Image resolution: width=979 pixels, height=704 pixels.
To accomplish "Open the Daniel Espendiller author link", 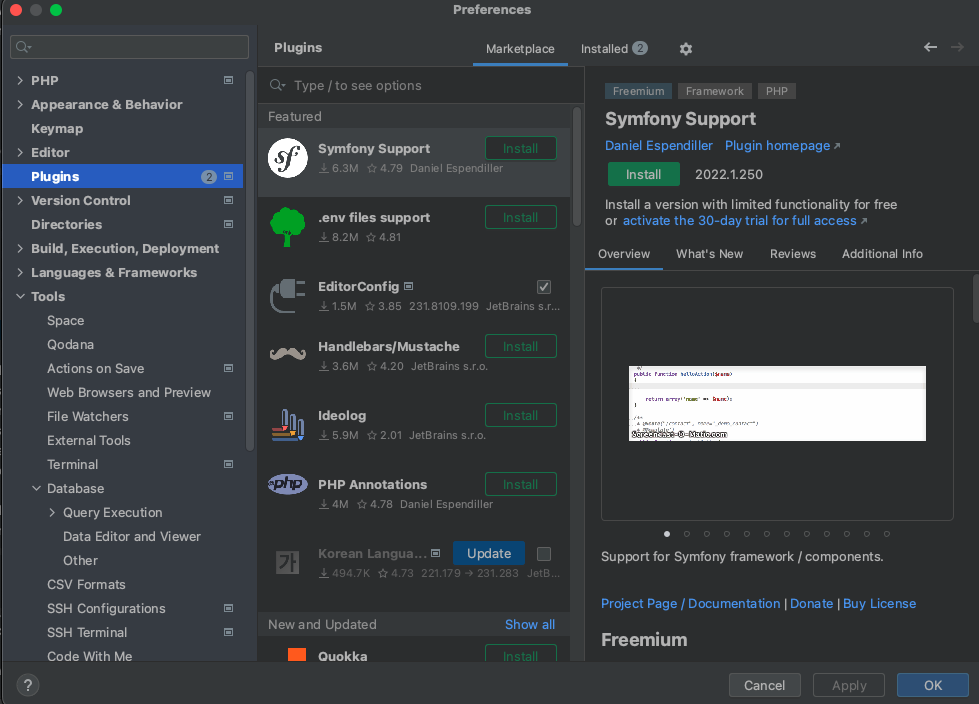I will (x=658, y=145).
